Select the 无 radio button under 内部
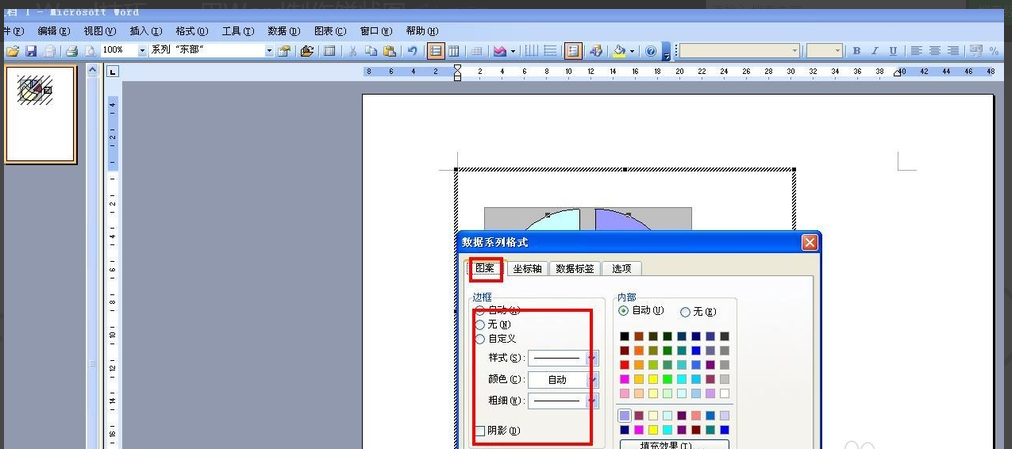The width and height of the screenshot is (1012, 449). pyautogui.click(x=686, y=312)
